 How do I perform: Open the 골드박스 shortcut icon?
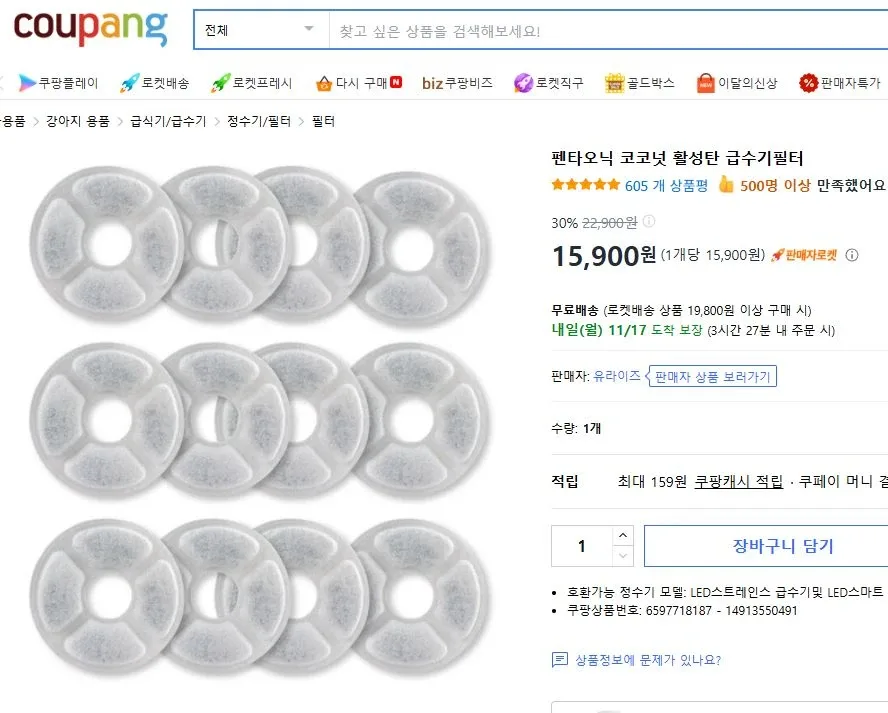pyautogui.click(x=614, y=83)
